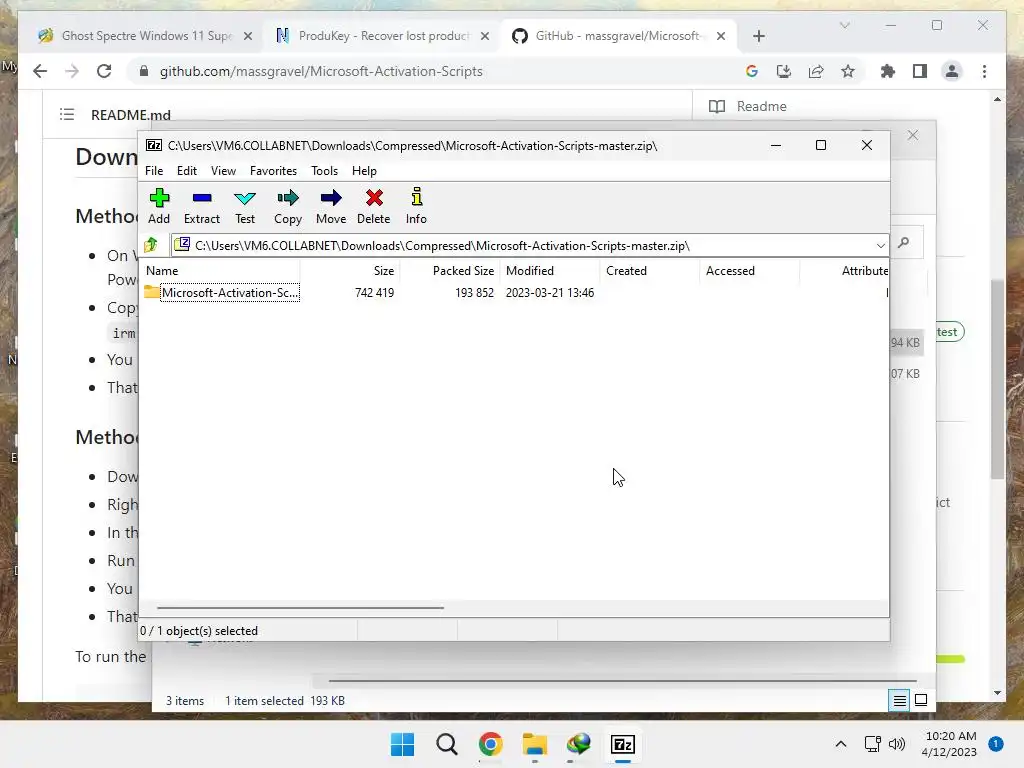Click the Google icon in address bar
Viewport: 1024px width, 768px height.
pyautogui.click(x=752, y=71)
